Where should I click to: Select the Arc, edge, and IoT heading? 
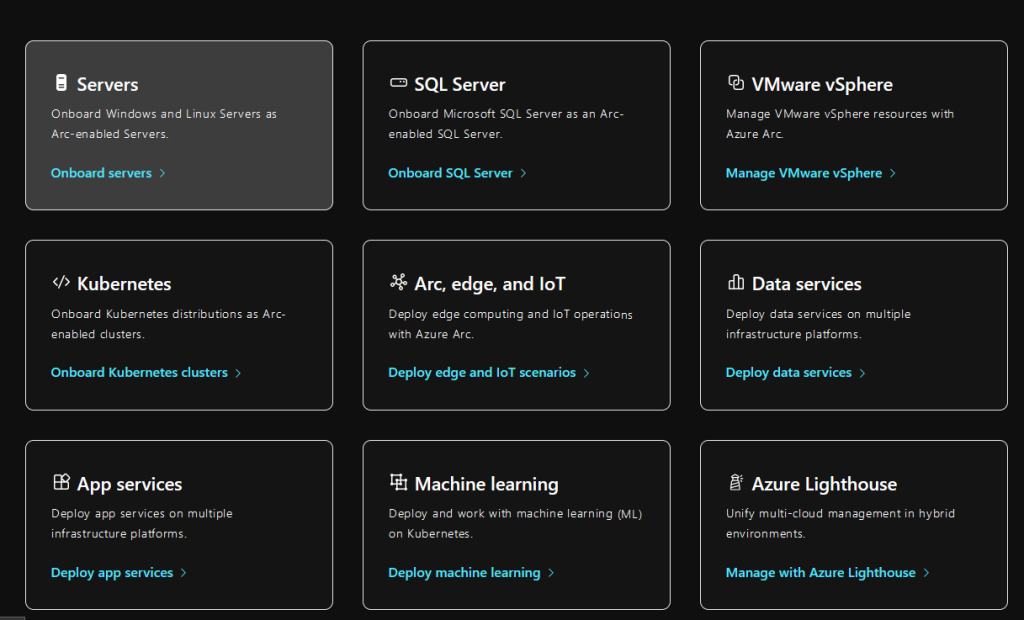click(490, 284)
